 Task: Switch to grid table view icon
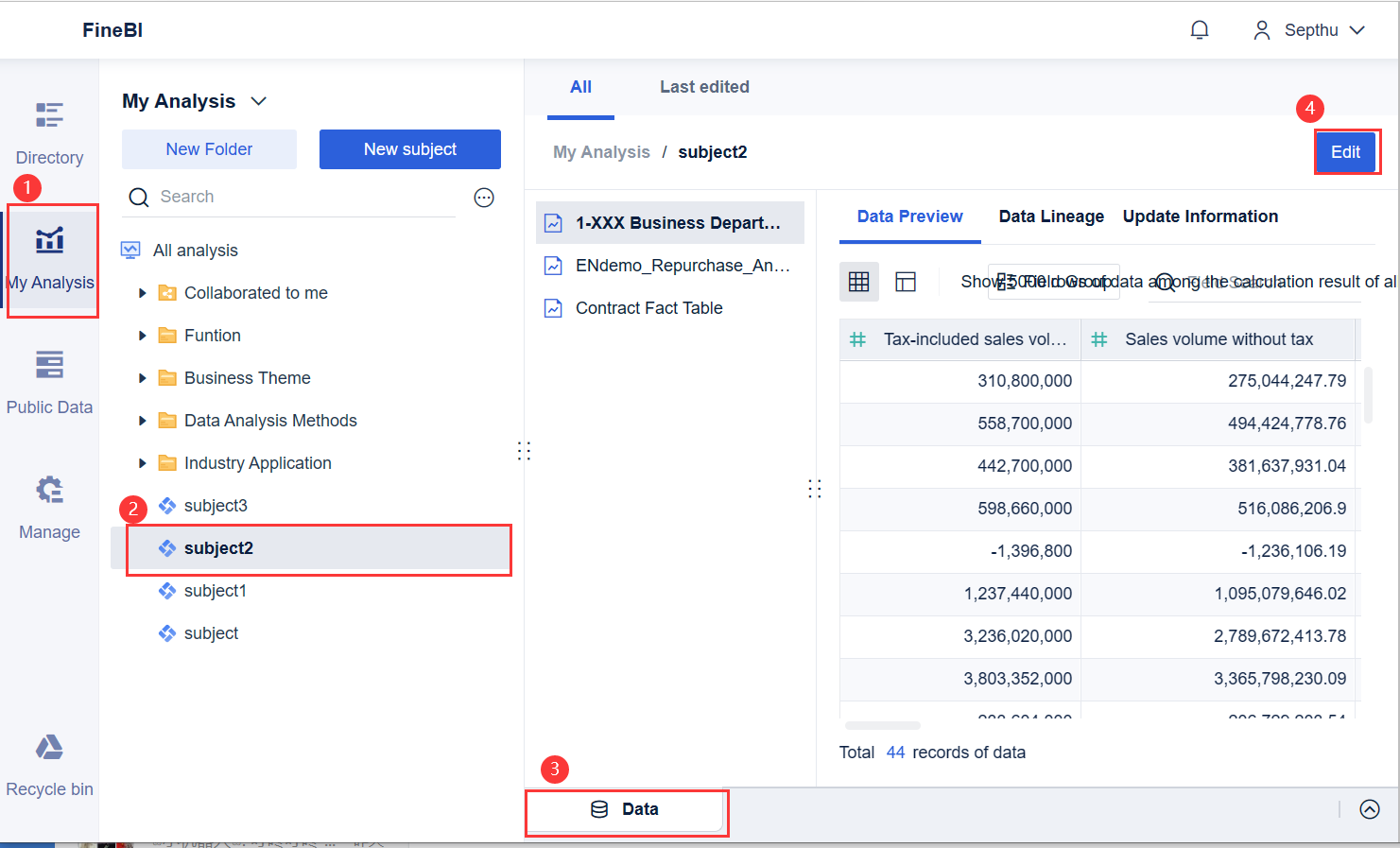(x=858, y=282)
